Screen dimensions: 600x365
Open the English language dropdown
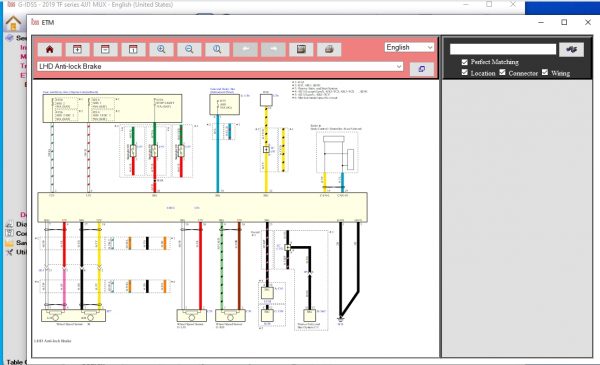[x=409, y=47]
